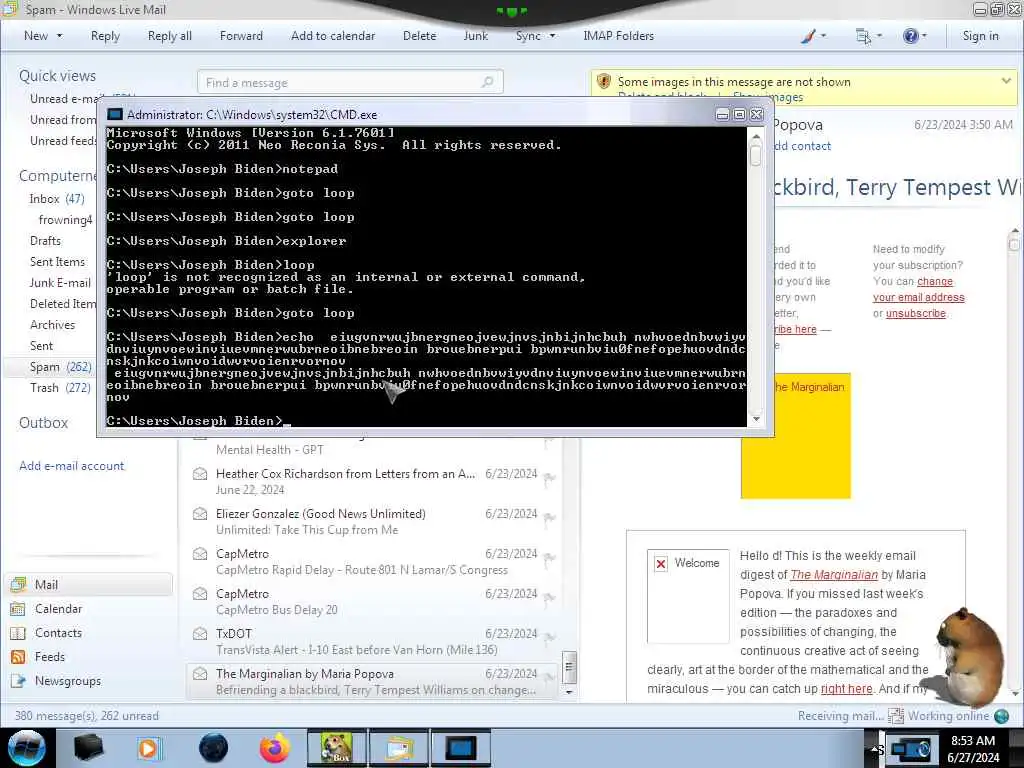Screen dimensions: 1024x768
Task: Click Reply in the toolbar
Action: click(x=105, y=36)
